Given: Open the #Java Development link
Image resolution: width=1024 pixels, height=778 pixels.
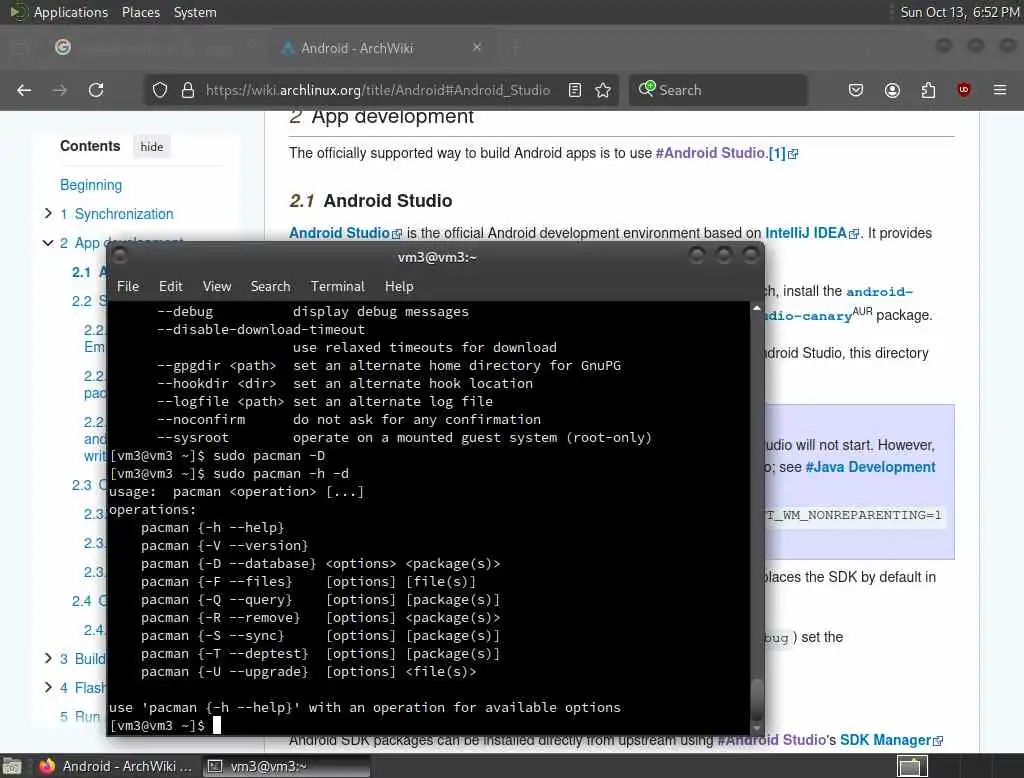Looking at the screenshot, I should coord(870,467).
